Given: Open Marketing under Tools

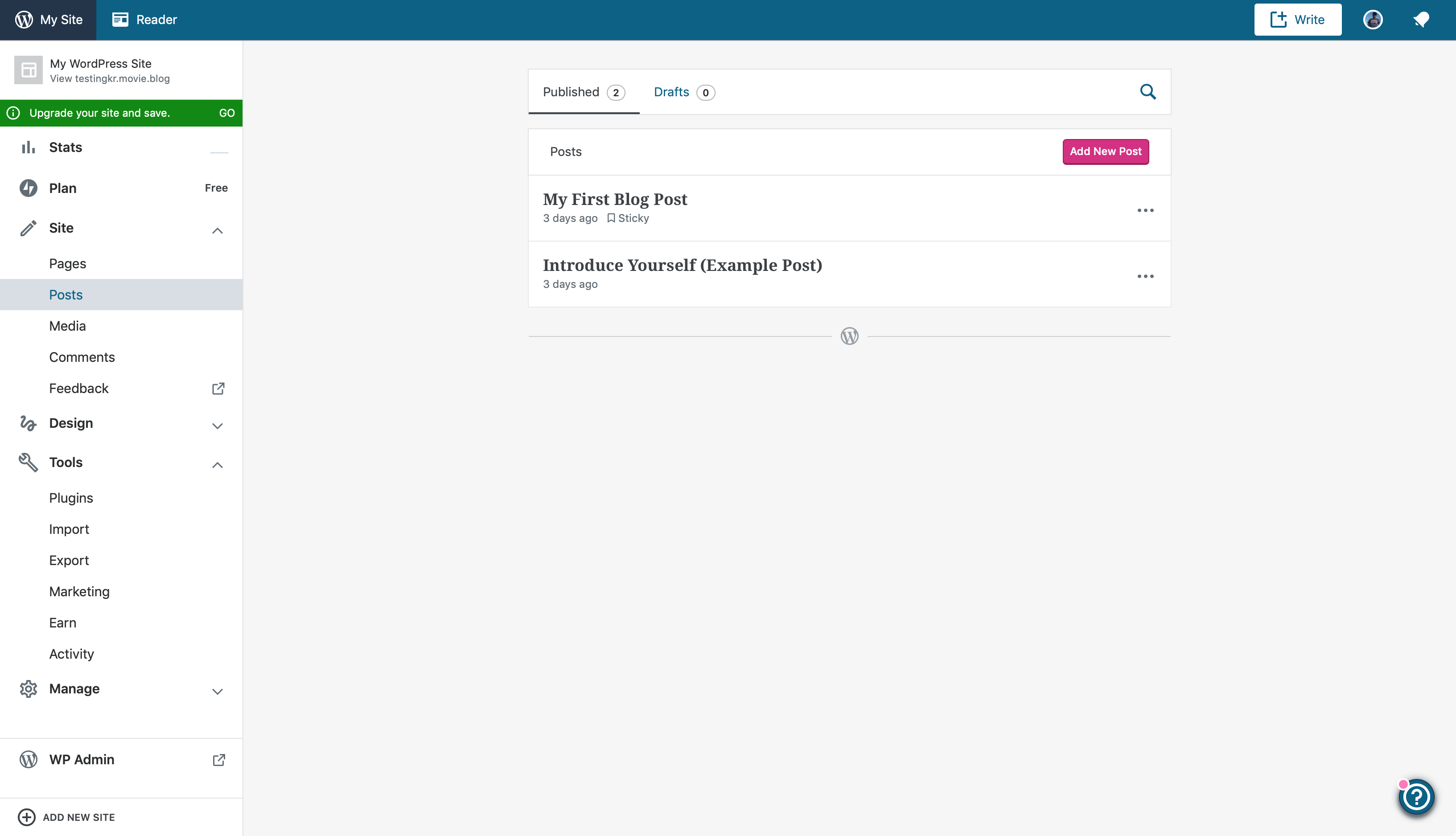Looking at the screenshot, I should pos(121,591).
